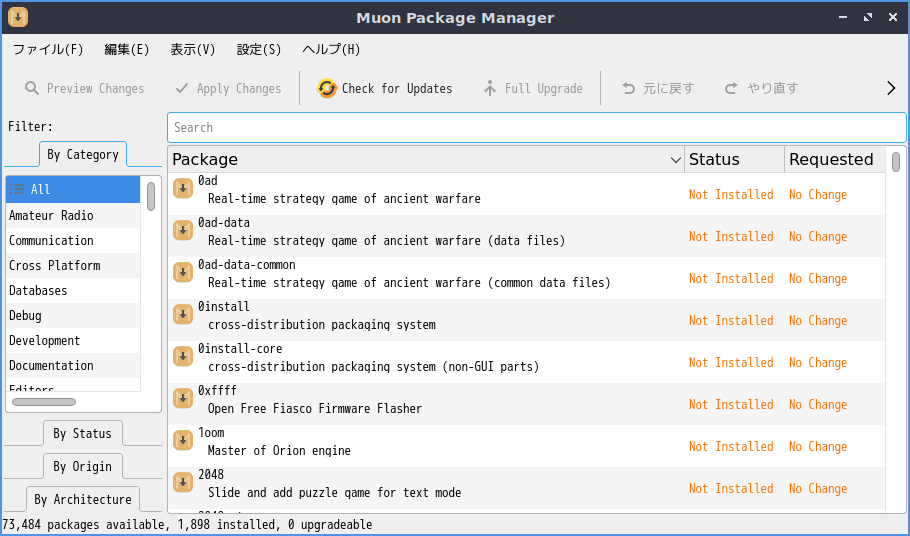Select the Development category
The width and height of the screenshot is (910, 536).
73,340
